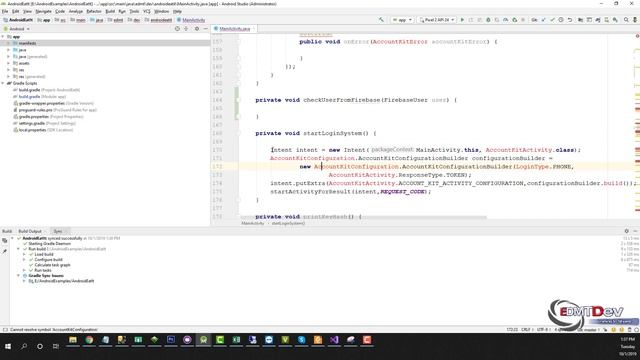Hide the Project panel with minus icon
Screen dimensions: 640x360
click(x=206, y=29)
